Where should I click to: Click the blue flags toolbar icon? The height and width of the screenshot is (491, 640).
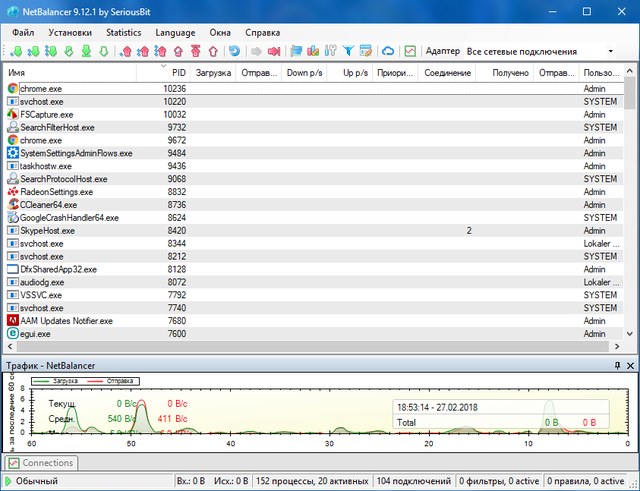pyautogui.click(x=296, y=51)
